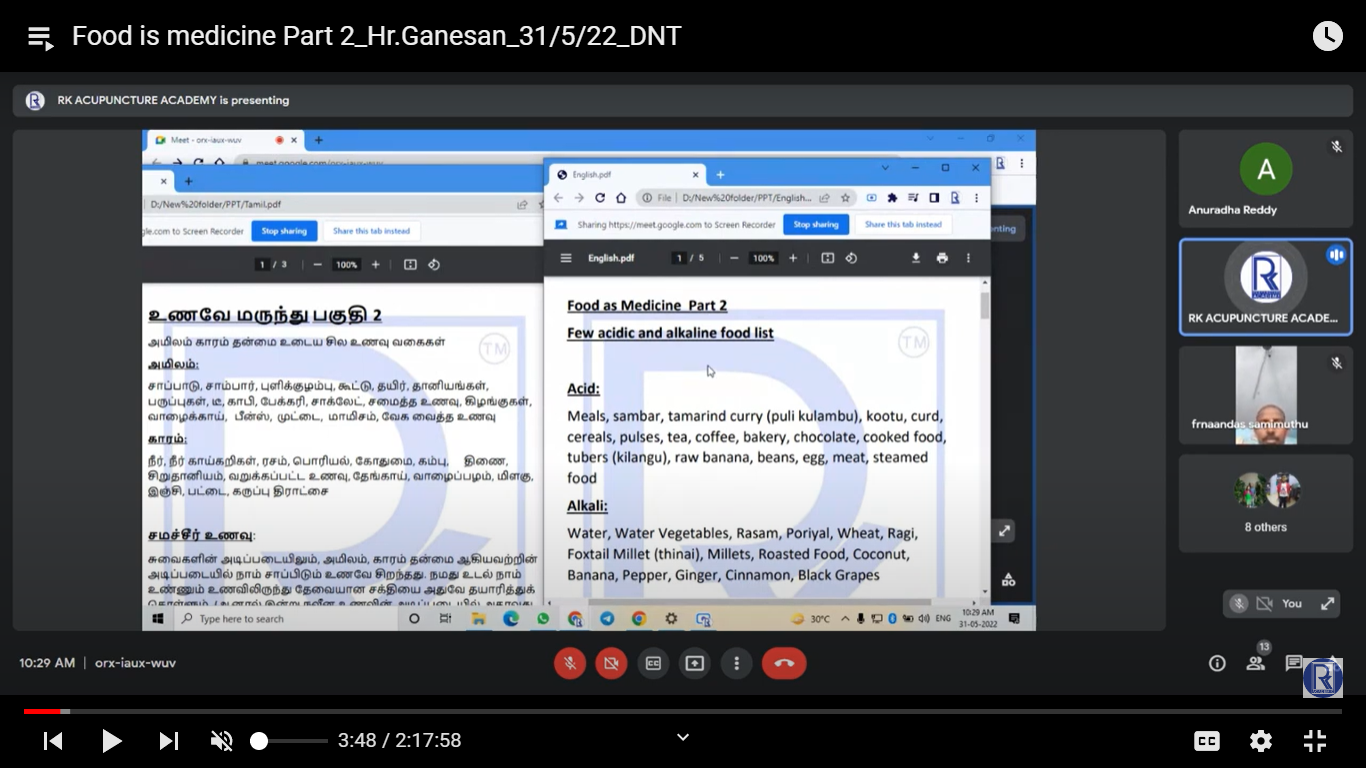Screen dimensions: 1366x768
Task: Click Share this tab instead
Action: click(x=902, y=225)
